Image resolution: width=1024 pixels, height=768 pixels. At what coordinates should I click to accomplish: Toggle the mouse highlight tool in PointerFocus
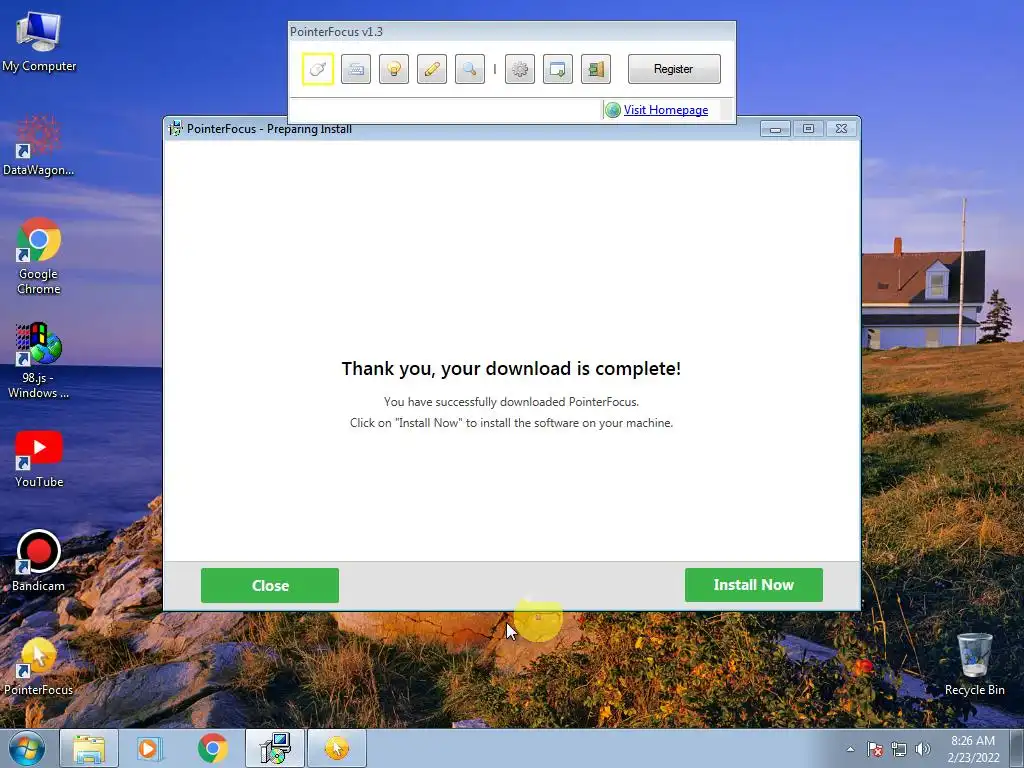318,69
